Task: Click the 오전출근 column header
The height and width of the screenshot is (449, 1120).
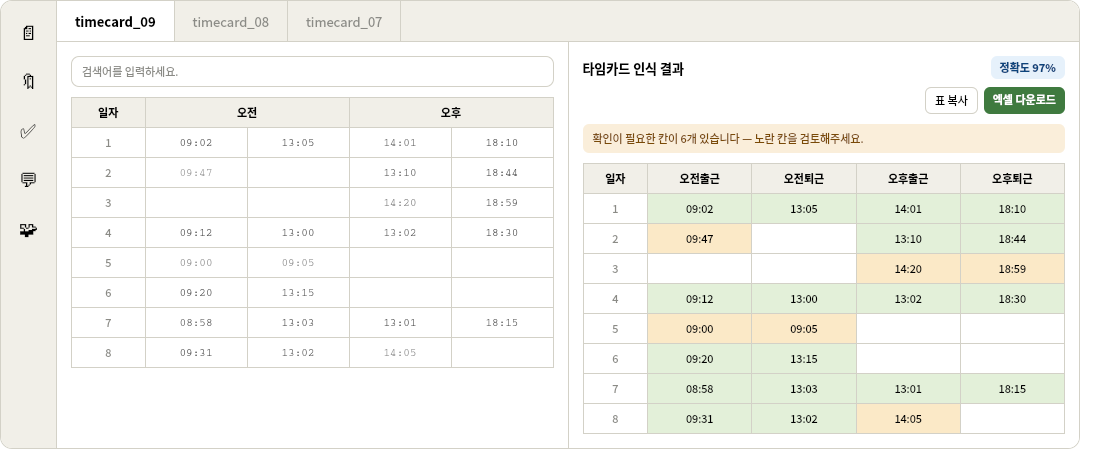Action: pos(699,178)
